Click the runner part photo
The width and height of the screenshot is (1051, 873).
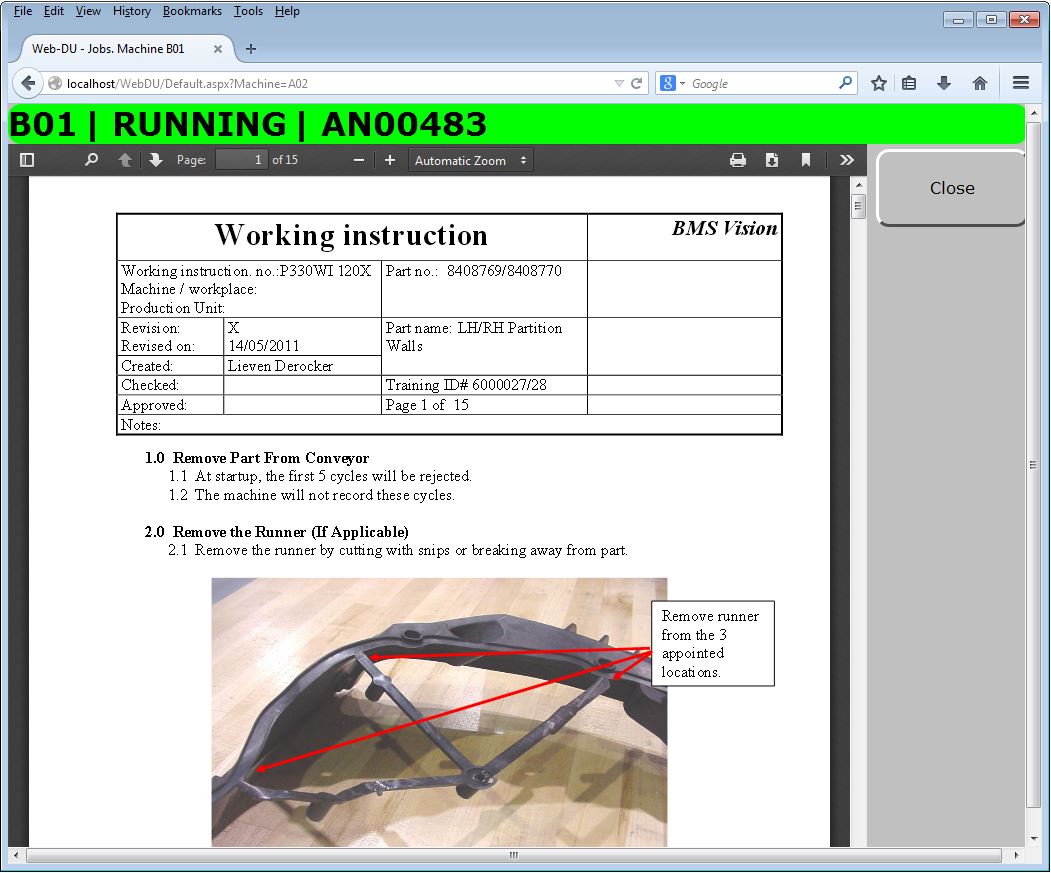439,712
